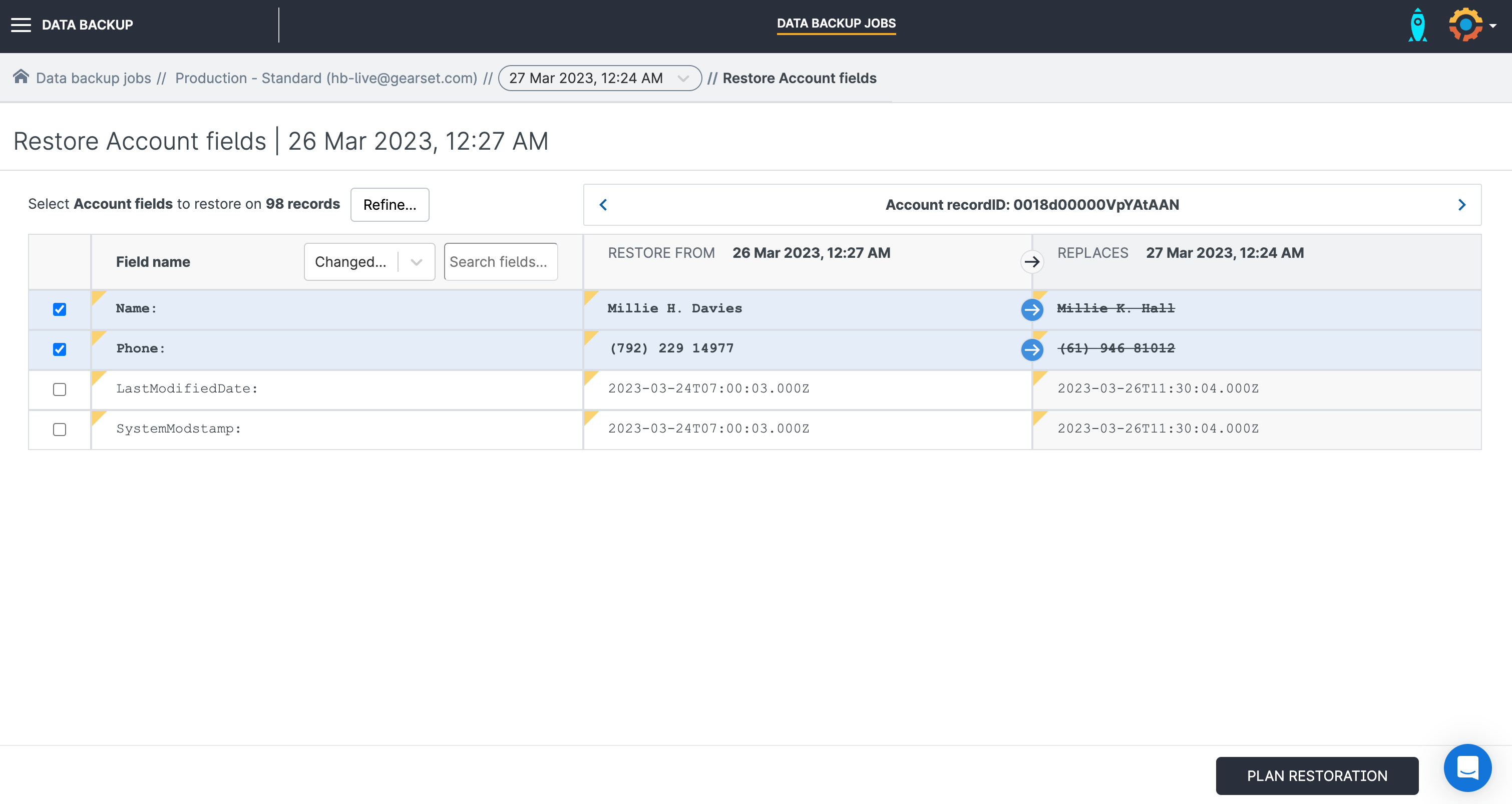
Task: Navigate to the previous Account record
Action: click(603, 204)
